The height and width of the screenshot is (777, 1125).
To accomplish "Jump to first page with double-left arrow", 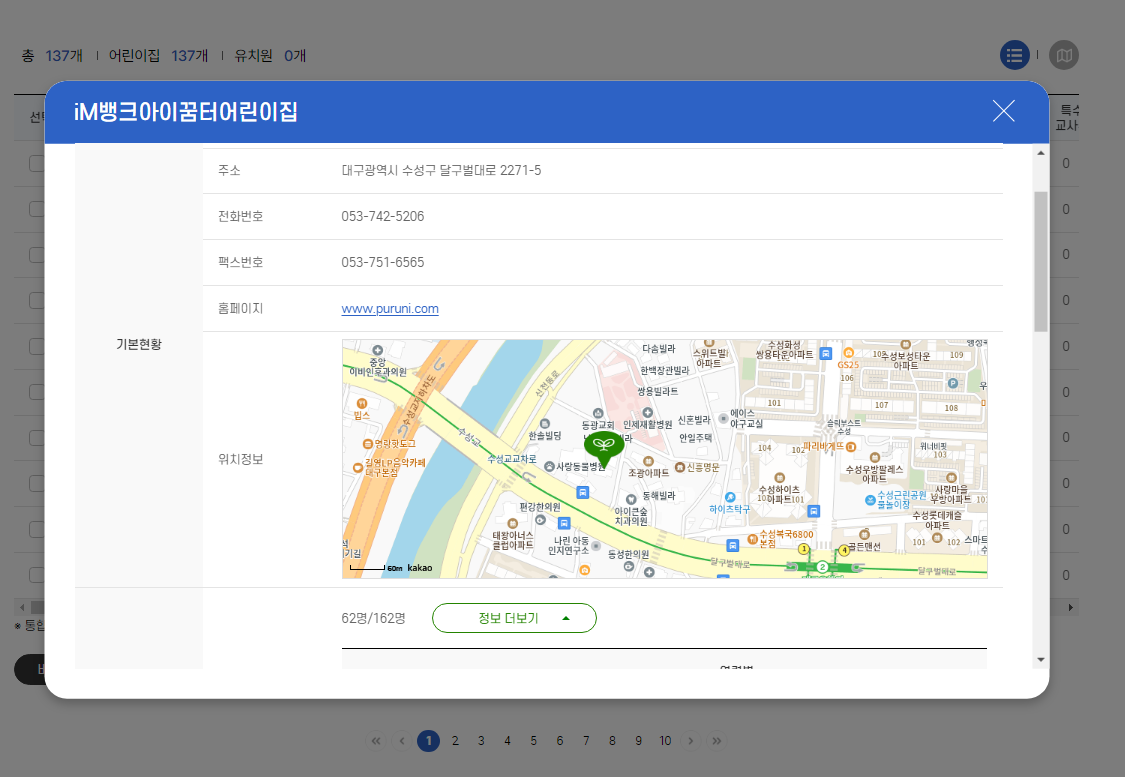I will pos(376,740).
